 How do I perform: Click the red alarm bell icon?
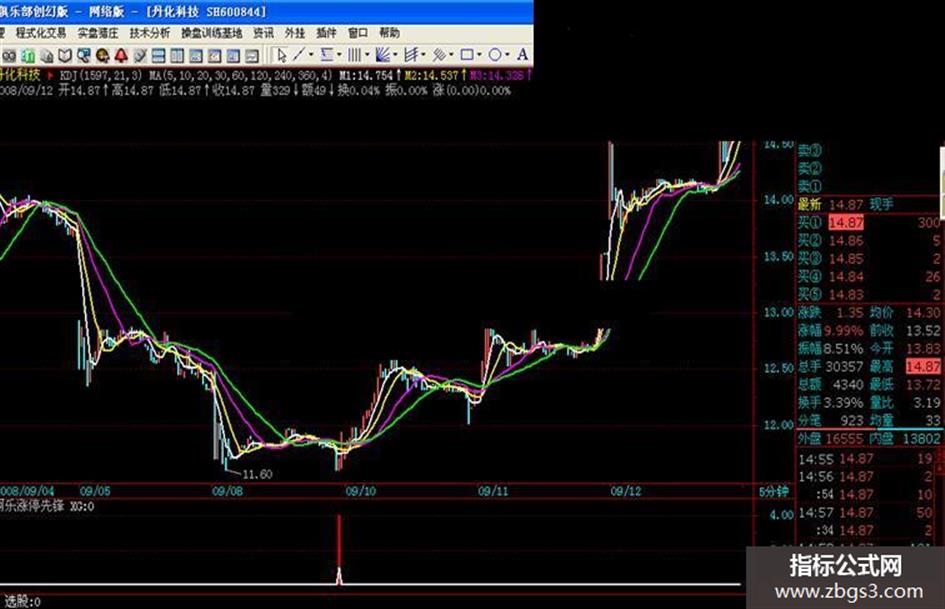[121, 56]
